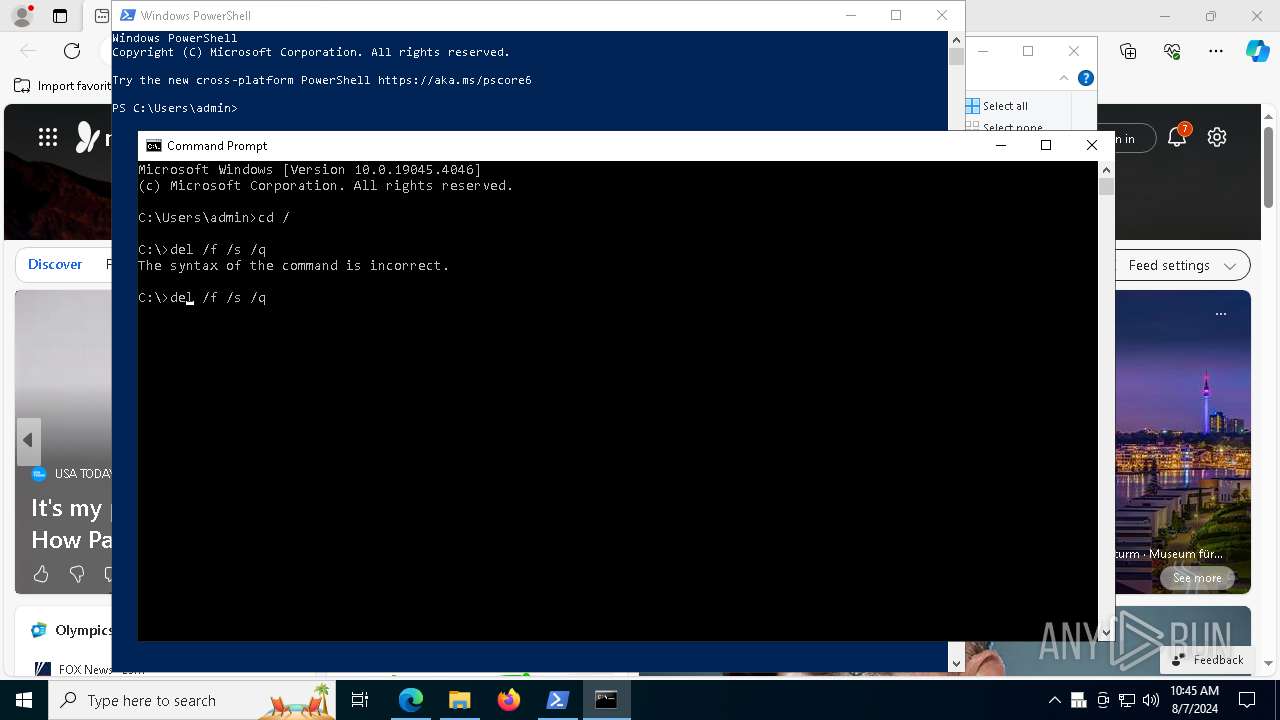Open Microsoft Edge from taskbar
The image size is (1280, 720).
point(411,700)
